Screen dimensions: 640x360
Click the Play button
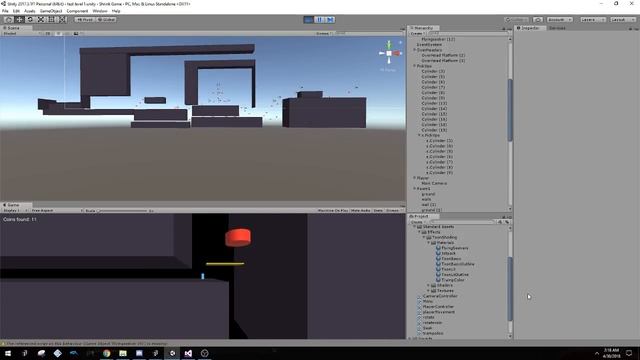(x=309, y=20)
